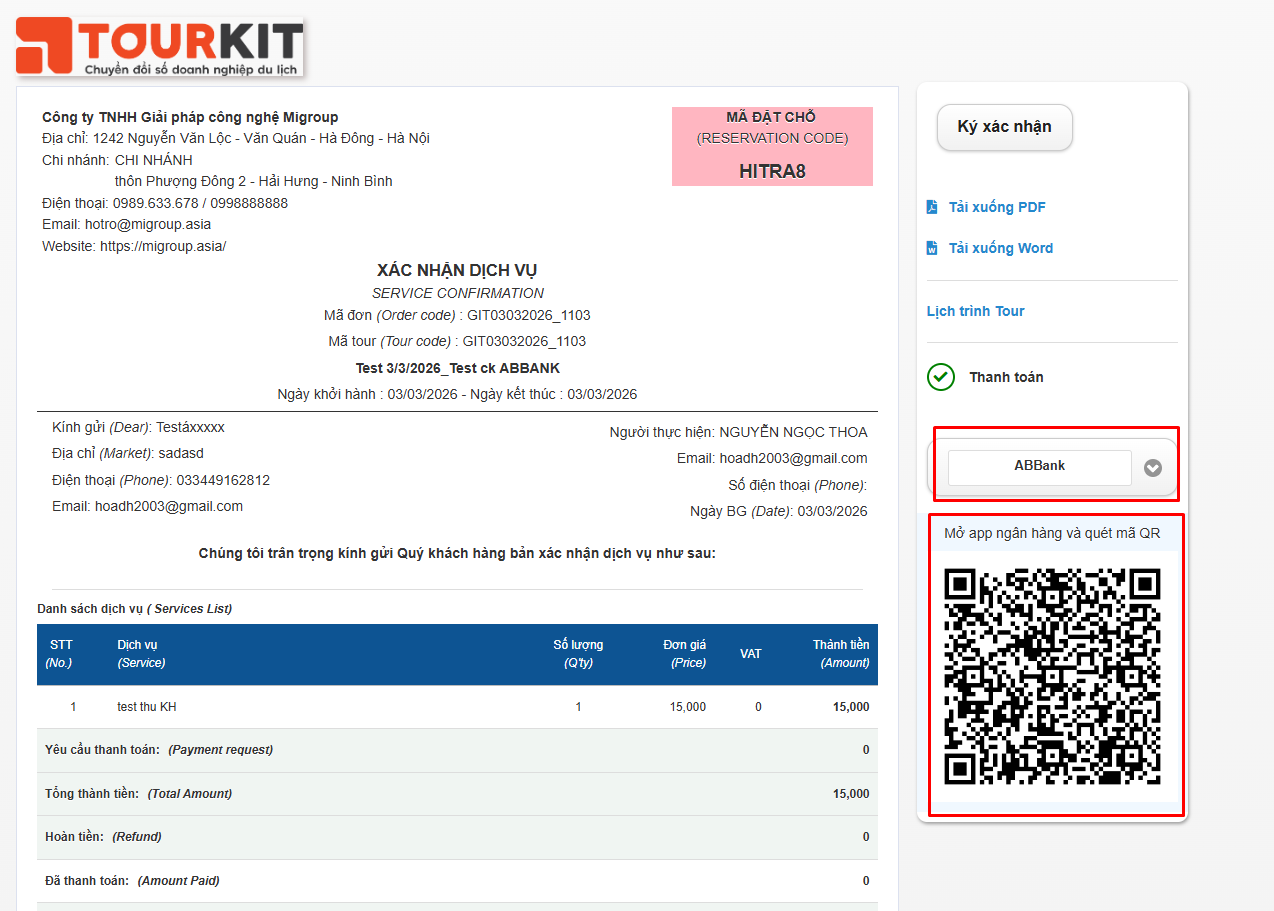
Task: Click the TOURKIT logo
Action: pos(160,46)
